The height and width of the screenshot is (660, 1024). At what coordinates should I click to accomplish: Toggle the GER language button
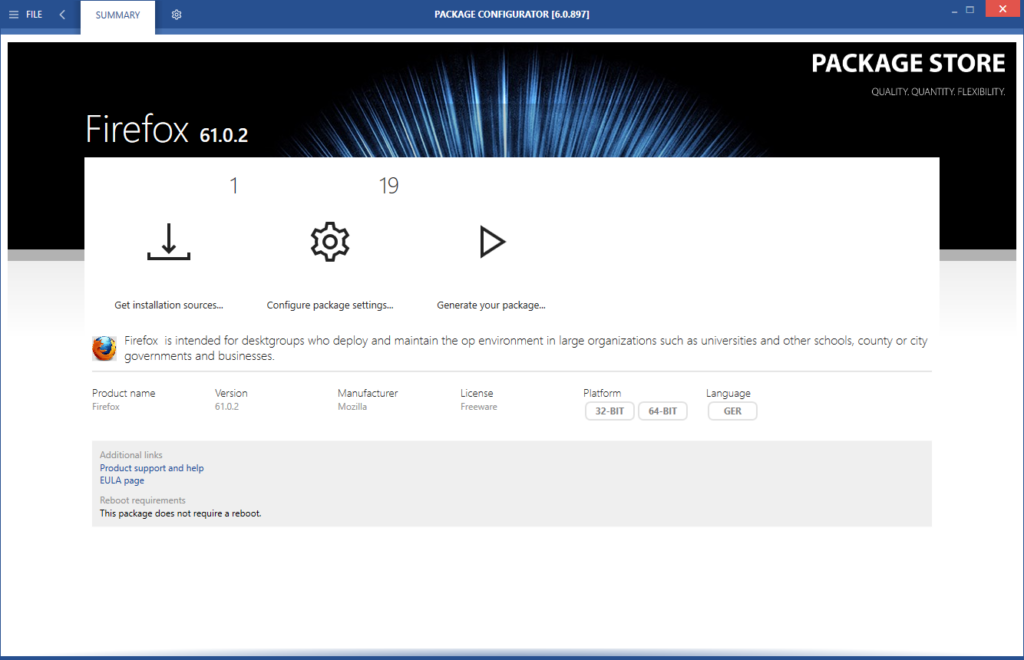tap(732, 411)
